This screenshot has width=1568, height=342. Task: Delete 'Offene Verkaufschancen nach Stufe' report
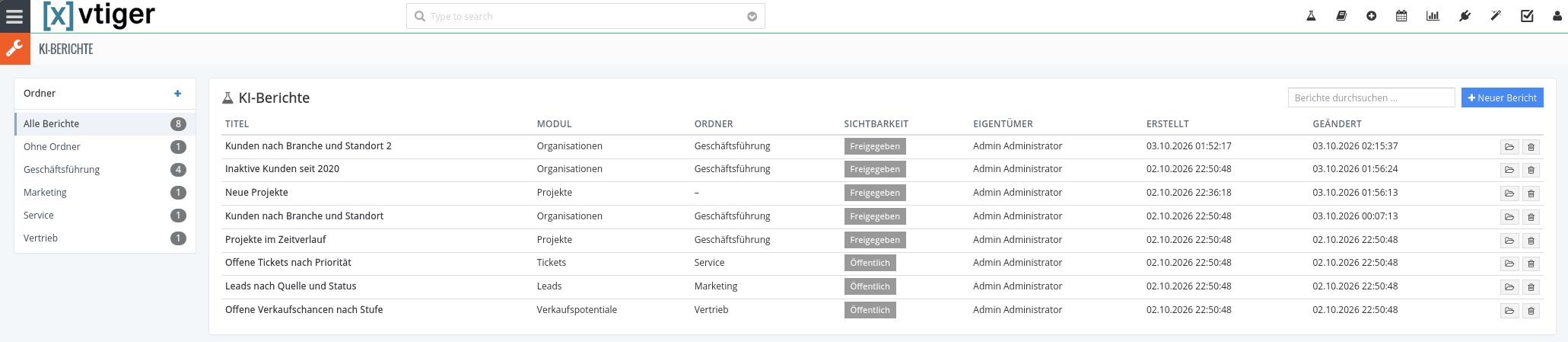pyautogui.click(x=1531, y=311)
